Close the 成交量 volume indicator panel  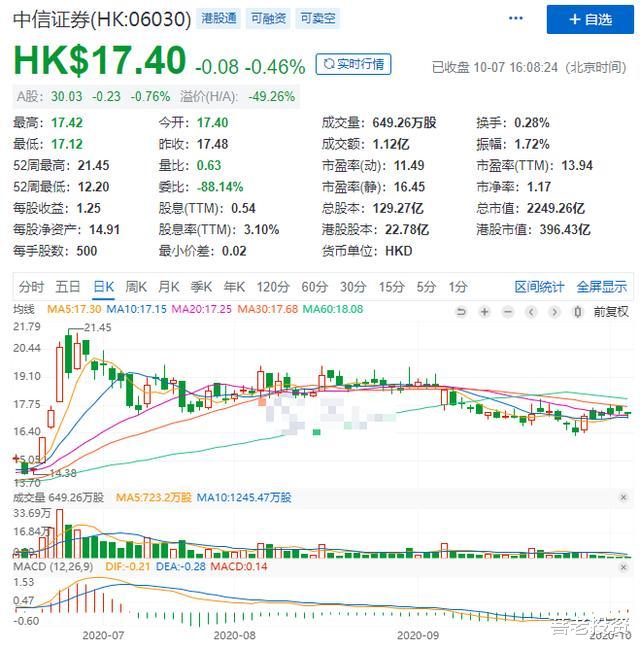623,497
